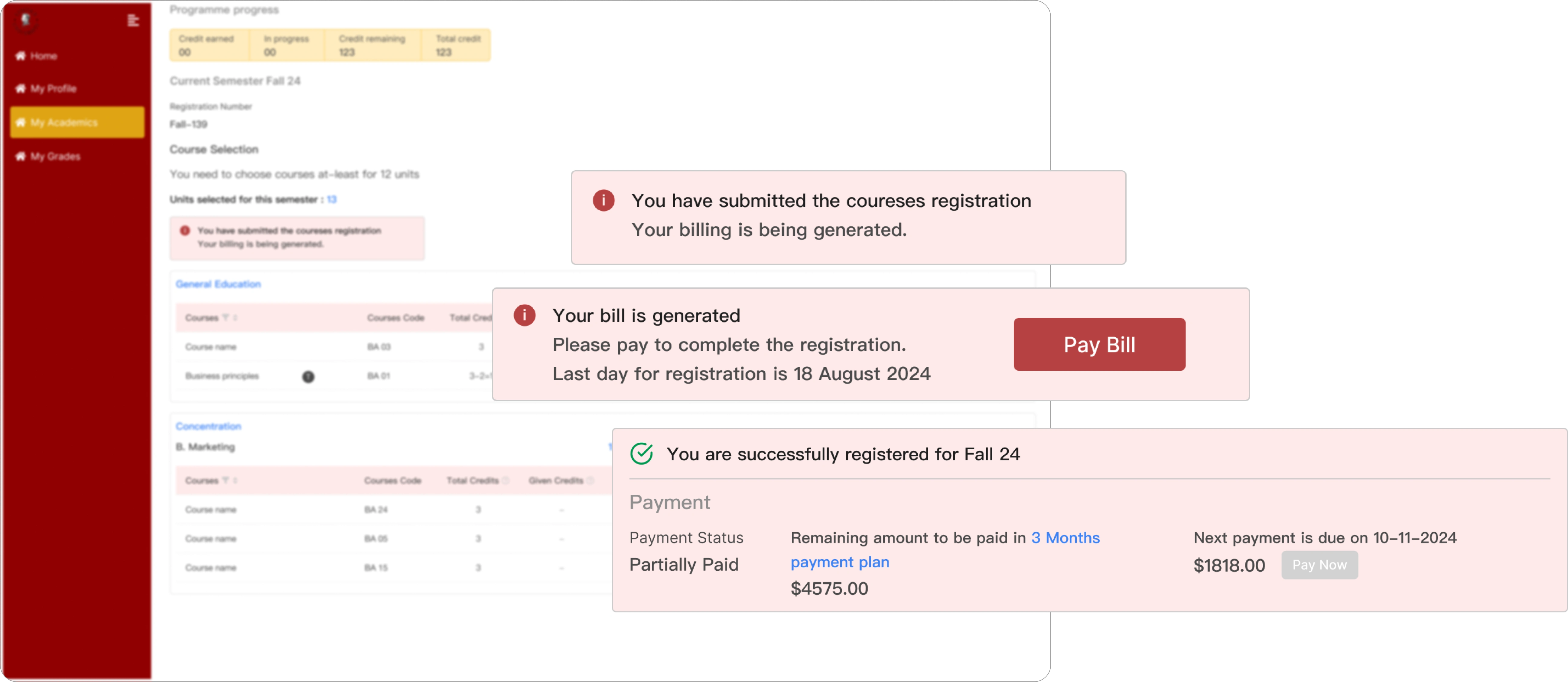Open the 3 Months payment plan link

tap(1065, 538)
